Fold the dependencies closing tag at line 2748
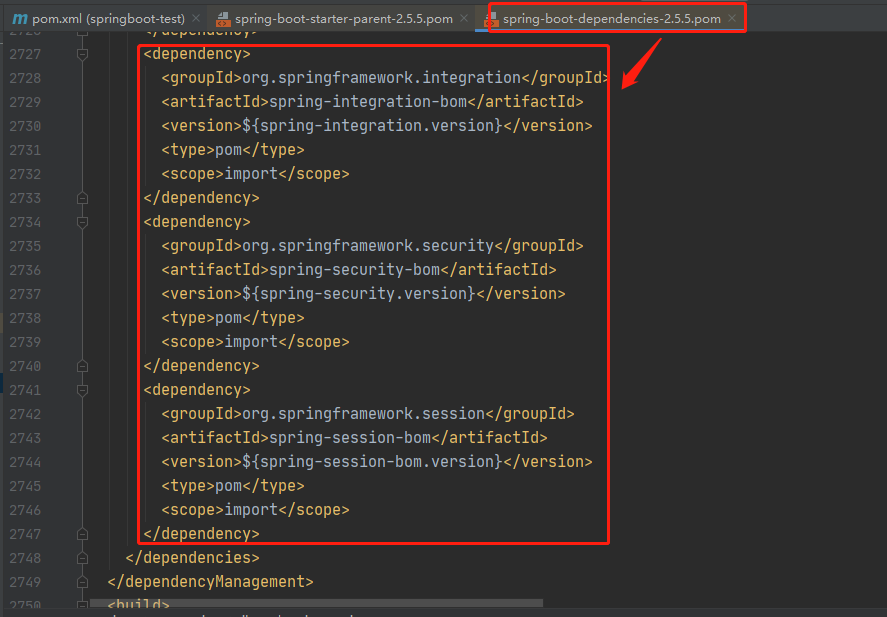 [x=83, y=558]
